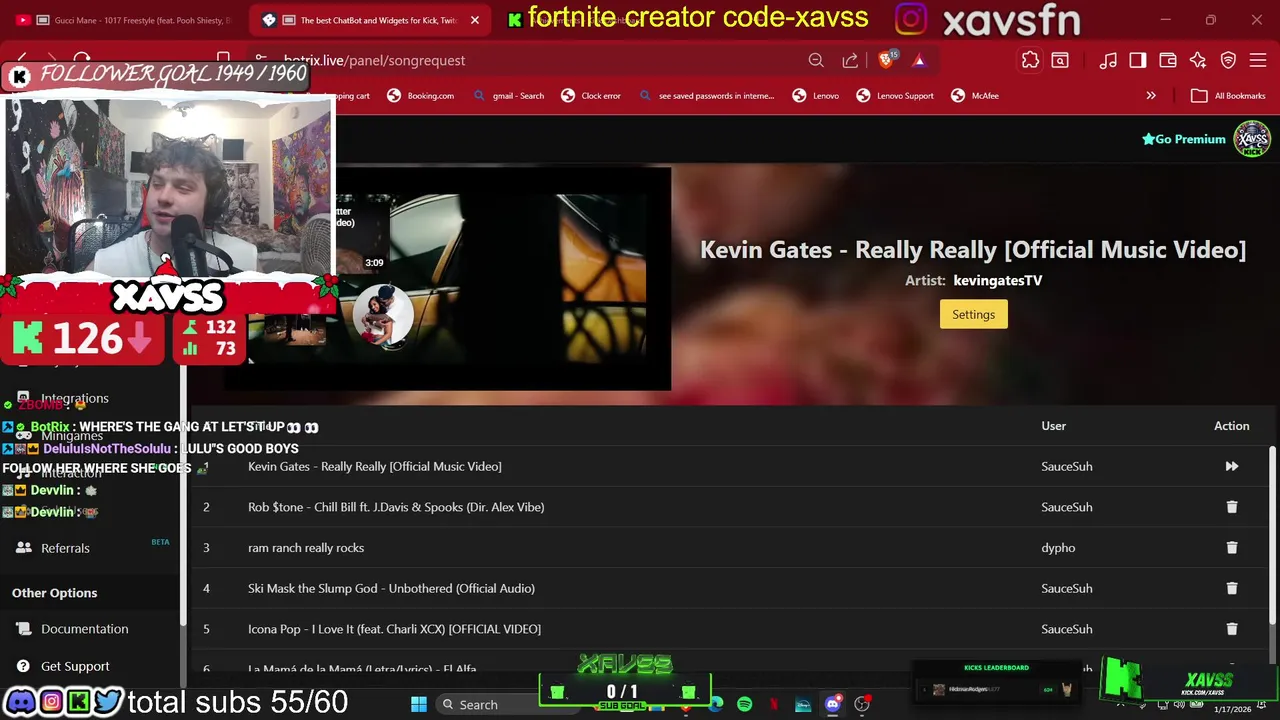Image resolution: width=1280 pixels, height=720 pixels.
Task: Open the Leo AI sparkle icon
Action: pyautogui.click(x=1198, y=60)
